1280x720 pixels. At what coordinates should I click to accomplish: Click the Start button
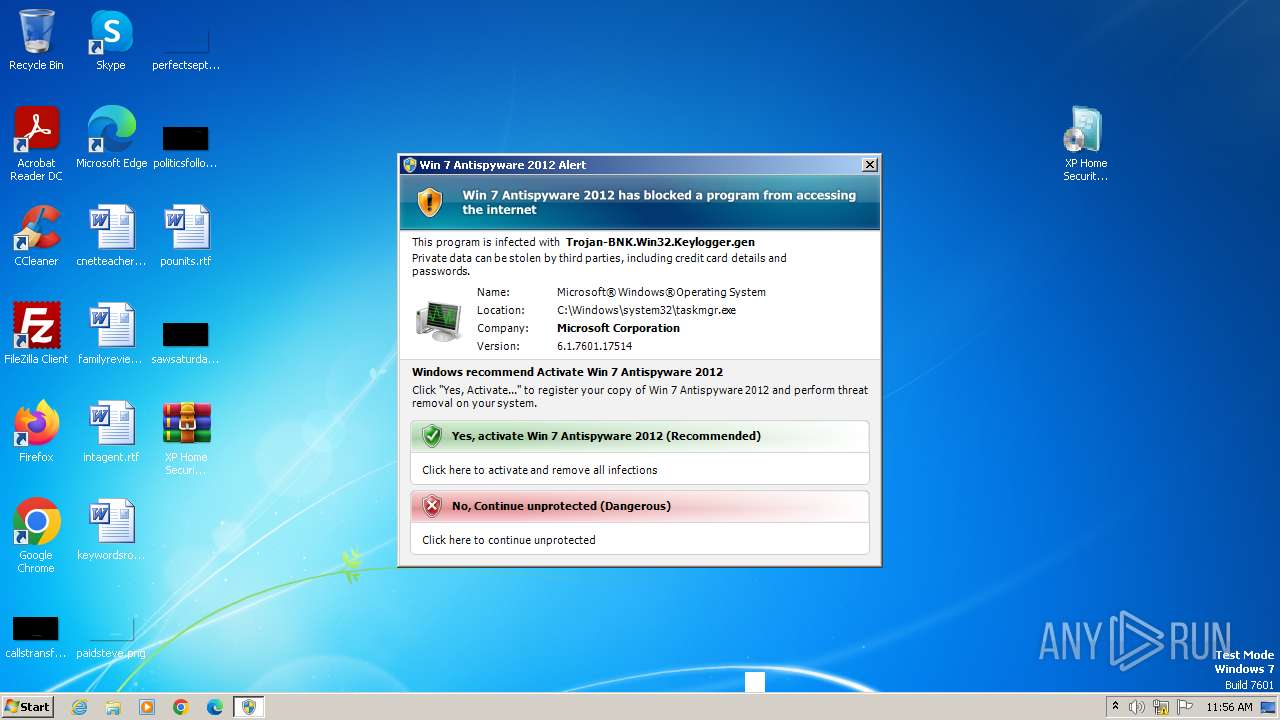click(x=27, y=706)
